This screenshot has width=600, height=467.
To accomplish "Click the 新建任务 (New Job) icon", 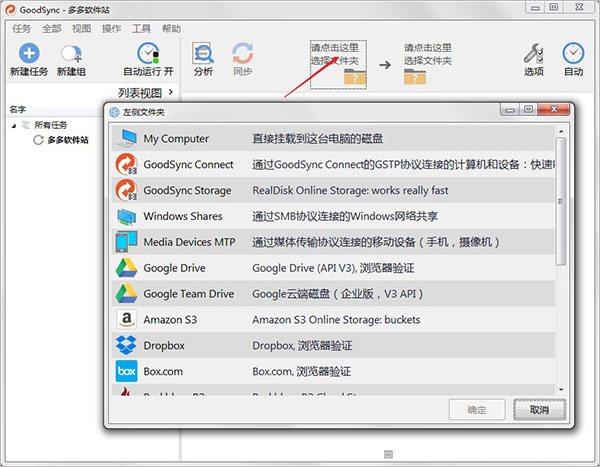I will [x=29, y=53].
